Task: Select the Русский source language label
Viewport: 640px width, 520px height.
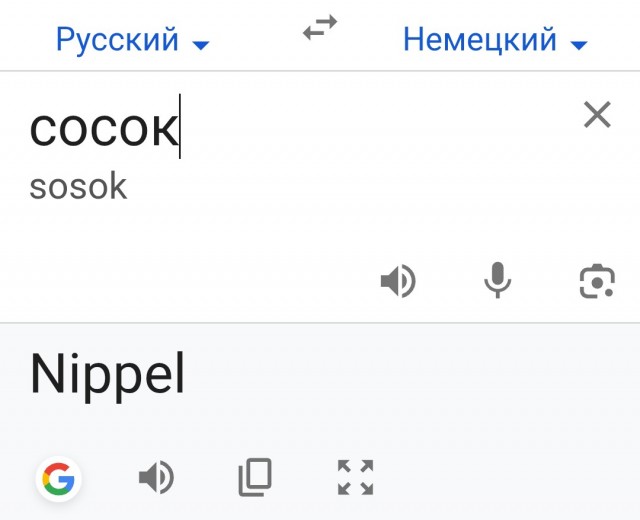Action: (117, 40)
